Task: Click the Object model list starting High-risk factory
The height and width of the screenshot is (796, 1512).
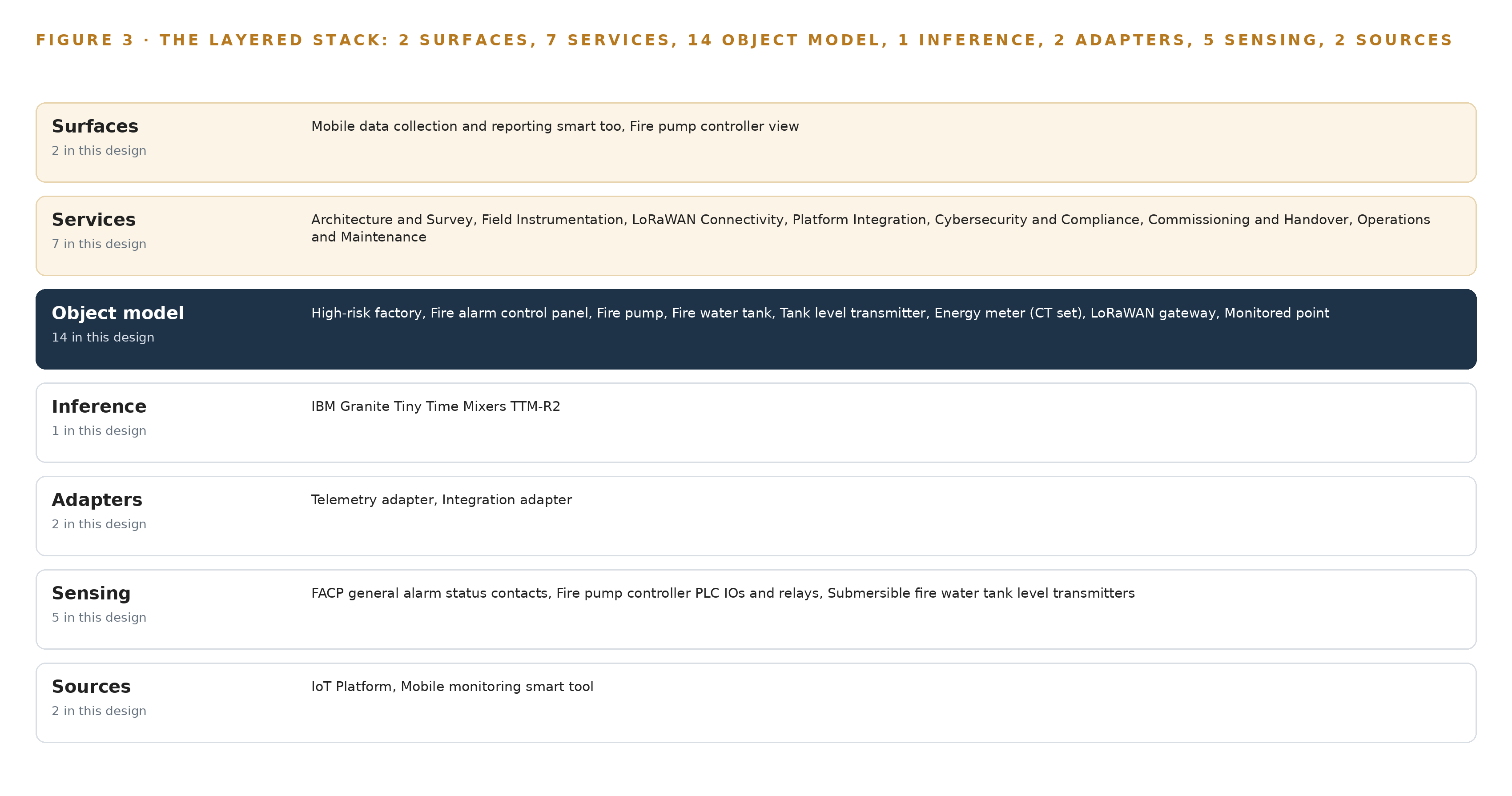Action: [820, 313]
